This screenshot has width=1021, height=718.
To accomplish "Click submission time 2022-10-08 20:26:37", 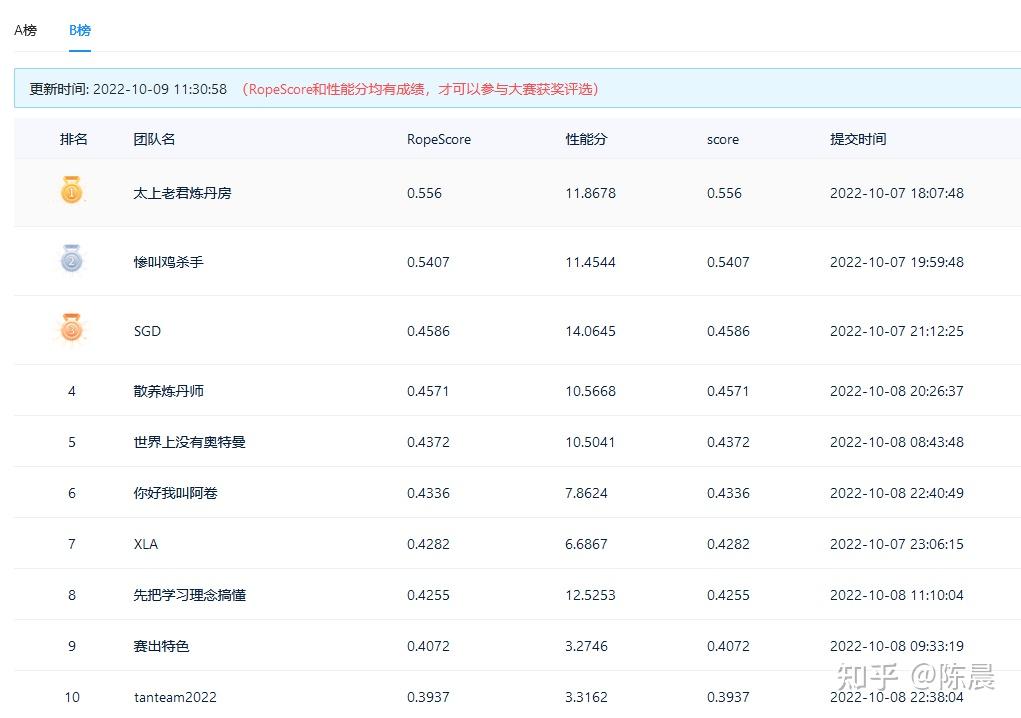I will pyautogui.click(x=897, y=391).
